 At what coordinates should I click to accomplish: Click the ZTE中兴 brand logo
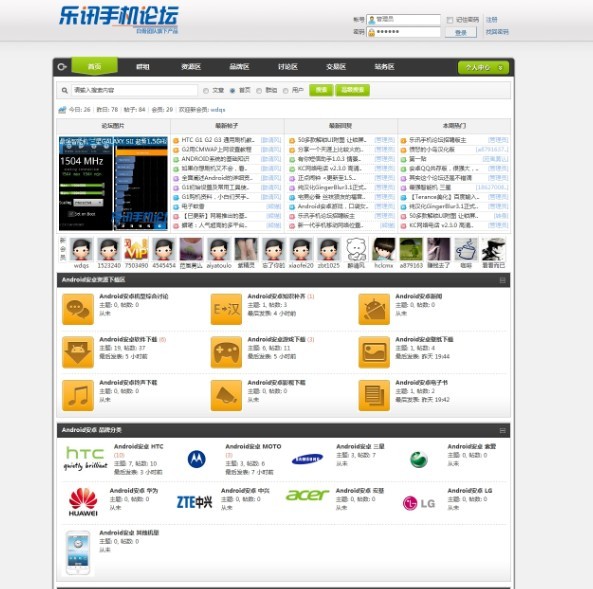click(x=194, y=502)
